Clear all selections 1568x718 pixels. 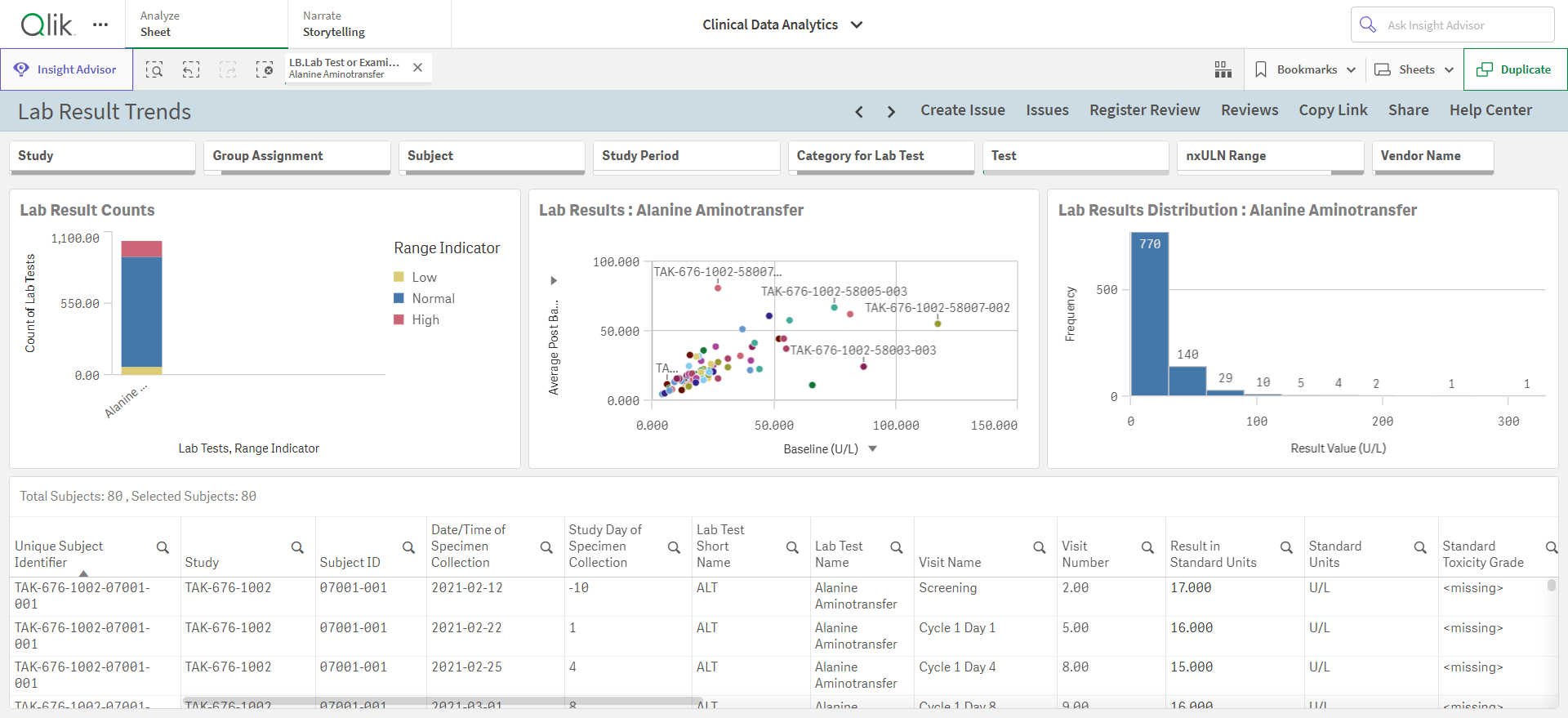coord(265,69)
